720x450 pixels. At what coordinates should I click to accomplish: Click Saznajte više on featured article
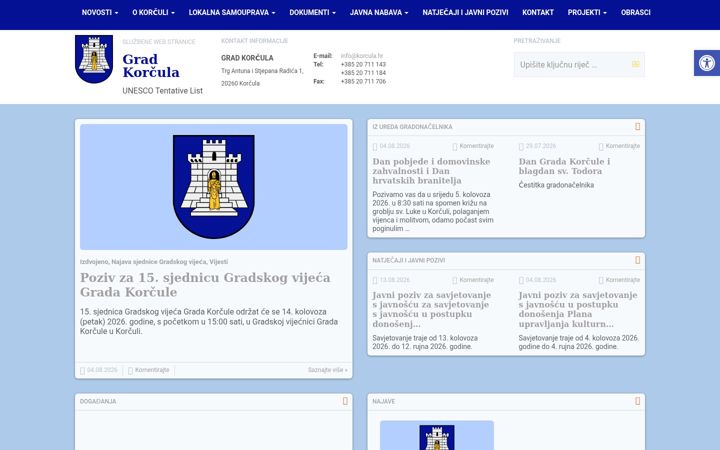[327, 370]
